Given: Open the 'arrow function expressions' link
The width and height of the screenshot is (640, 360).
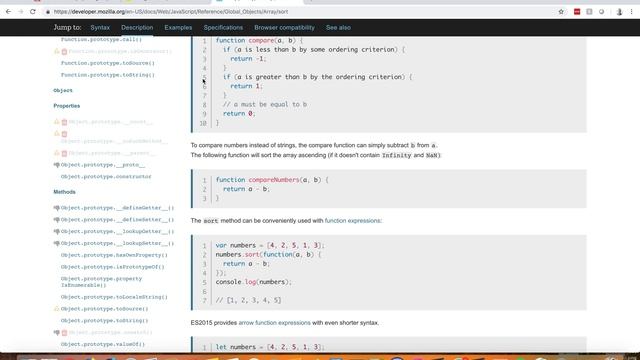Looking at the screenshot, I should [x=275, y=322].
